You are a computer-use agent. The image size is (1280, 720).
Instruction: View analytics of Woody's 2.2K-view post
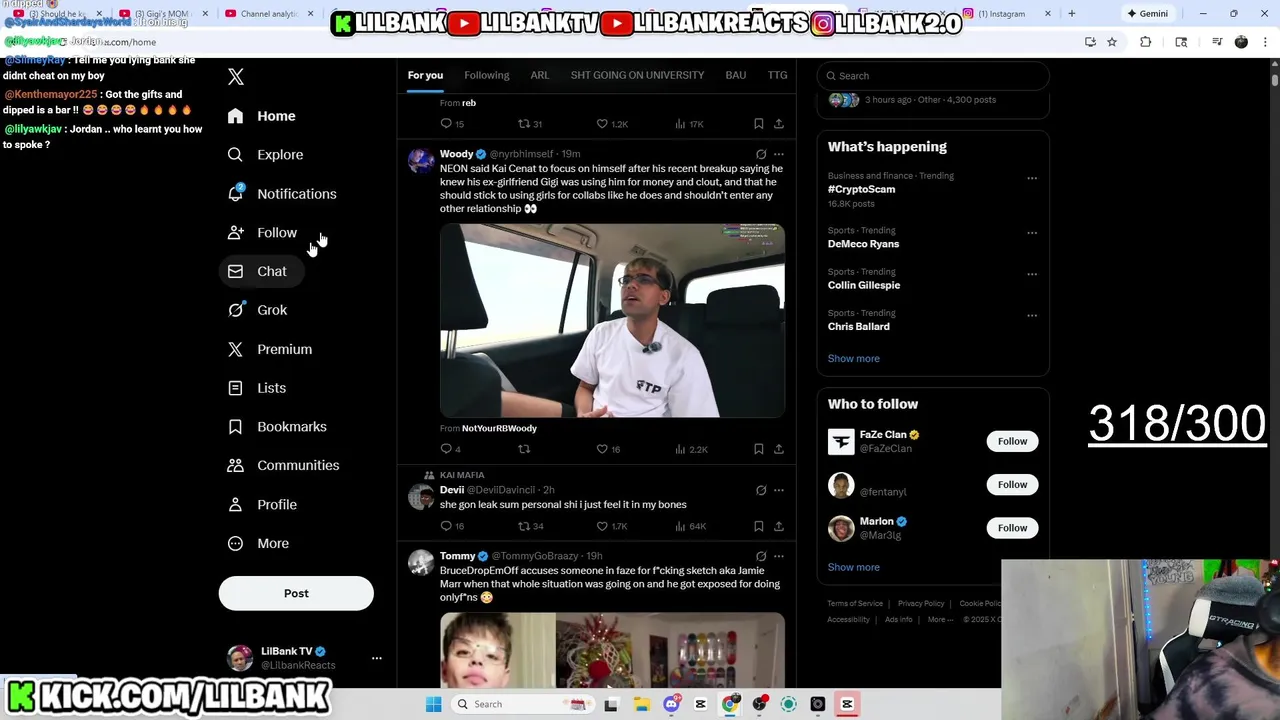(691, 449)
